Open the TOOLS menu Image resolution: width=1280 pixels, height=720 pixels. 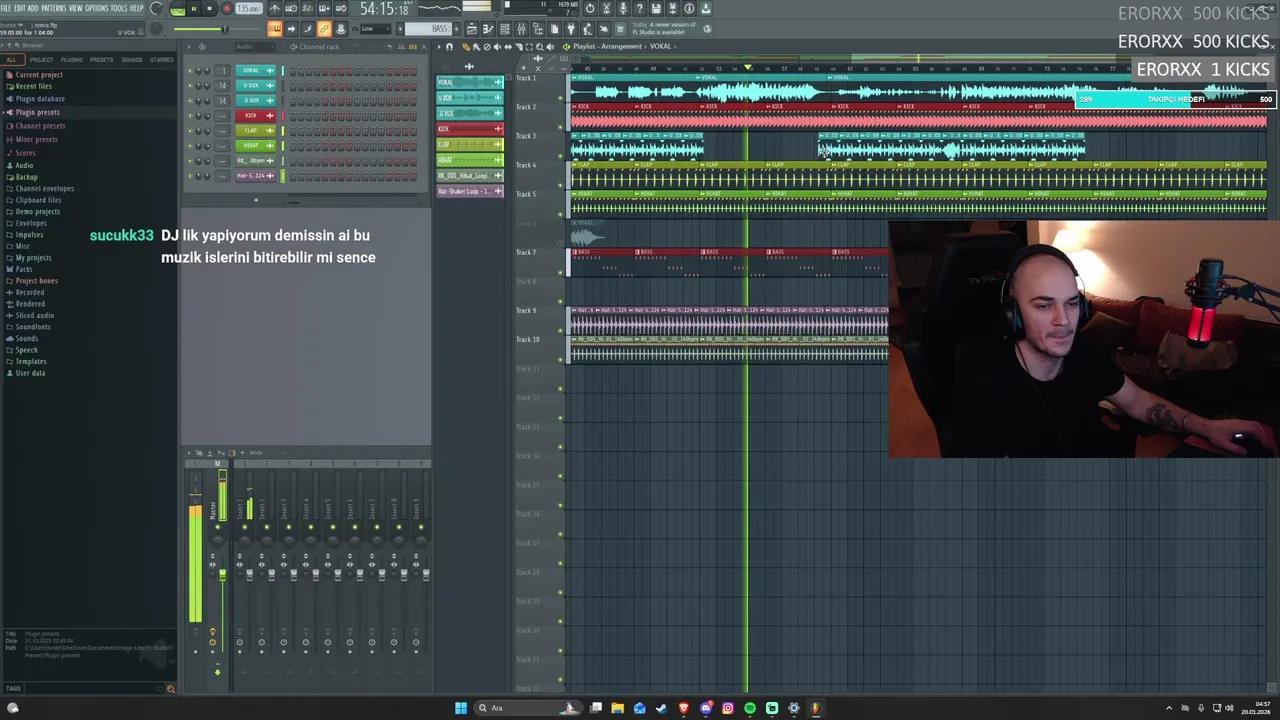tap(119, 8)
